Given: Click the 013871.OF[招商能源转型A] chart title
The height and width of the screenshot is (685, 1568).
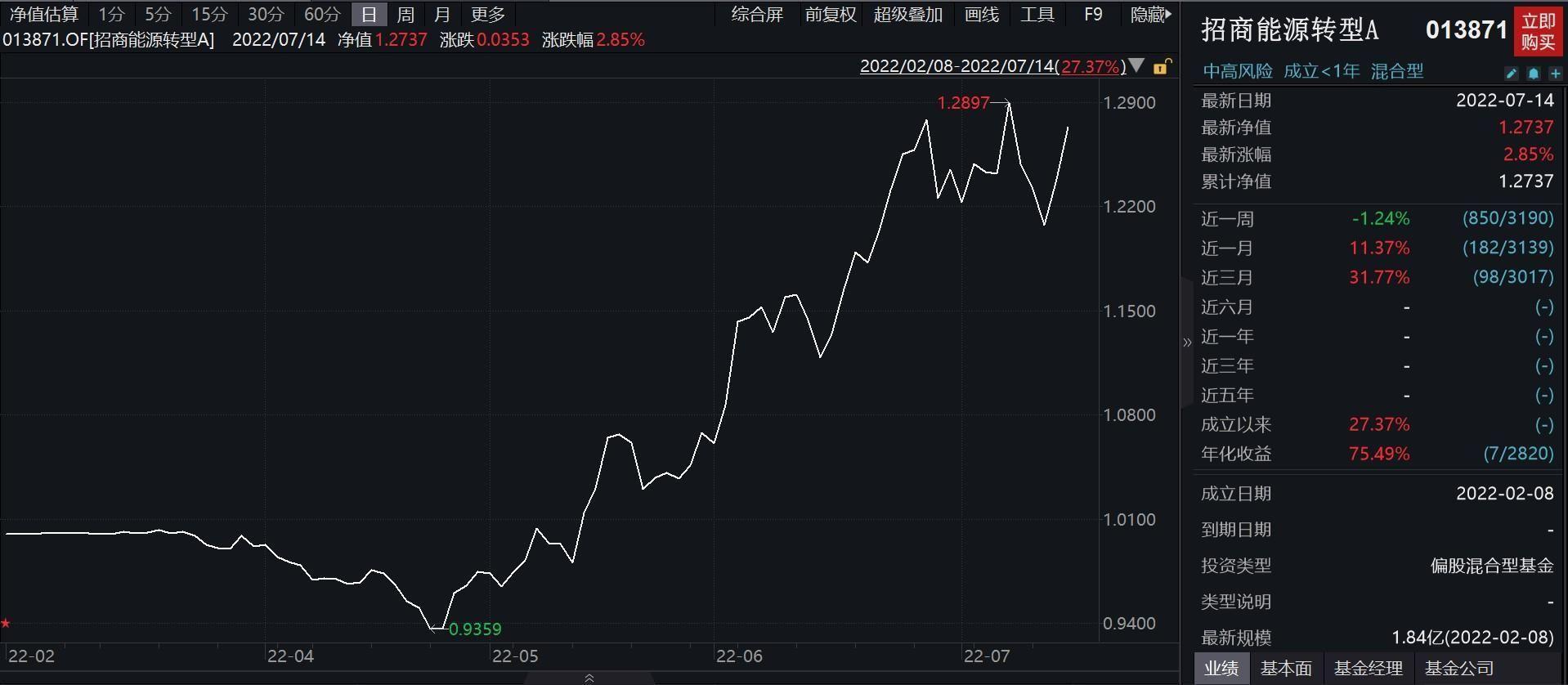Looking at the screenshot, I should [108, 40].
